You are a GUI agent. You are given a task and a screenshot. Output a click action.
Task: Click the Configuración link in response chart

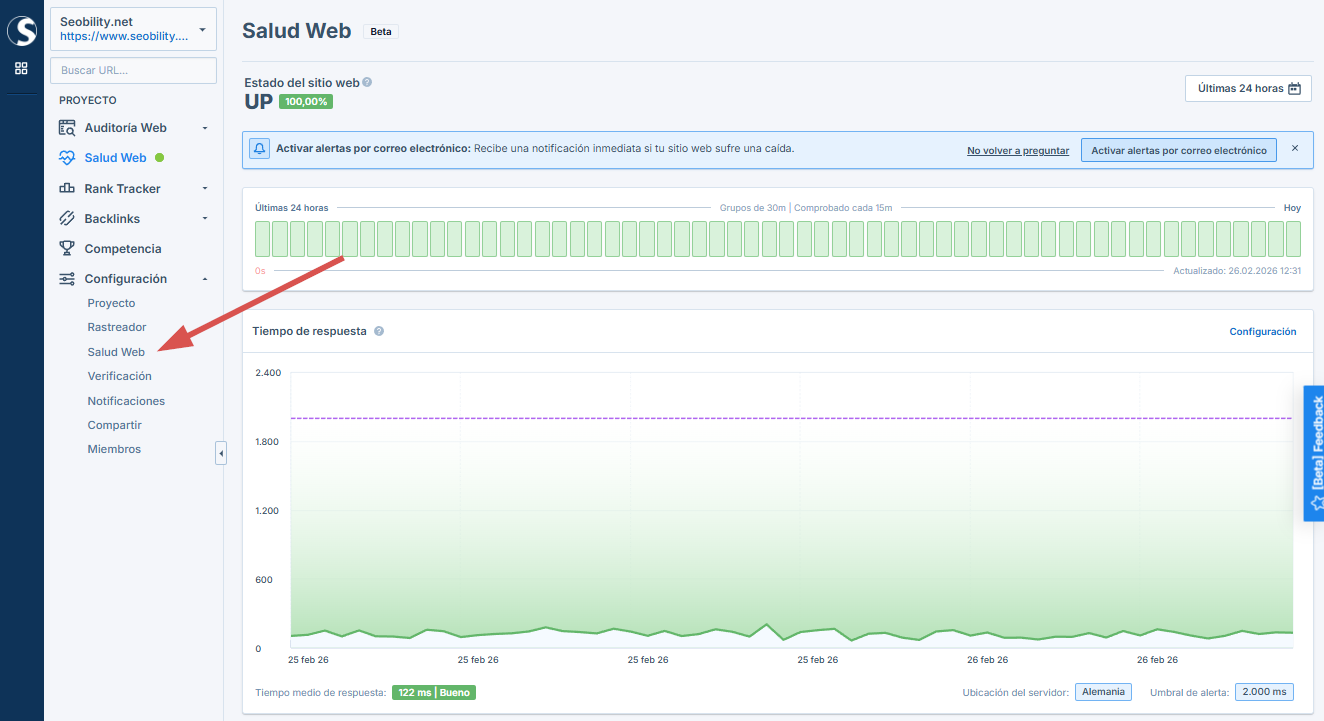pyautogui.click(x=1262, y=332)
